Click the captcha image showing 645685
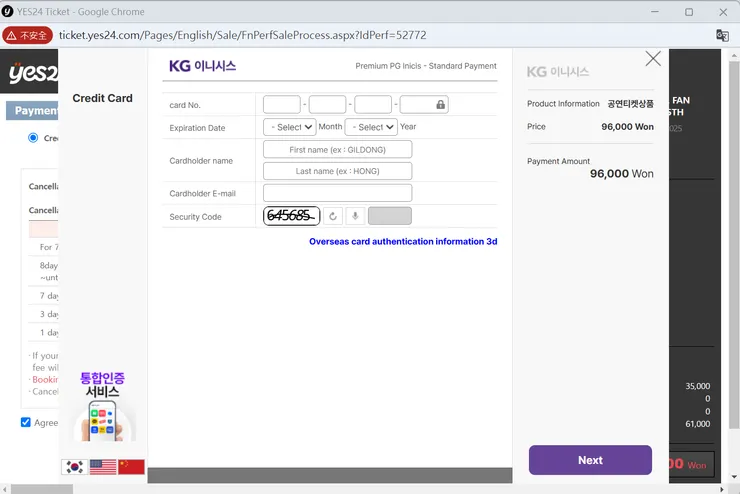This screenshot has width=740, height=494. (x=292, y=216)
